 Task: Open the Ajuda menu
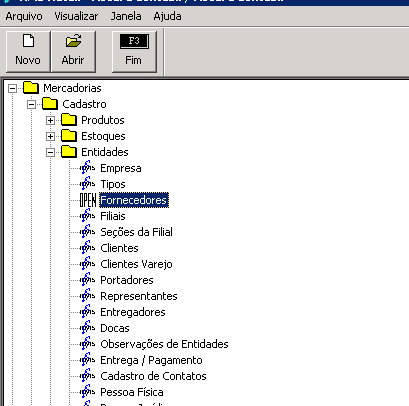pyautogui.click(x=167, y=16)
